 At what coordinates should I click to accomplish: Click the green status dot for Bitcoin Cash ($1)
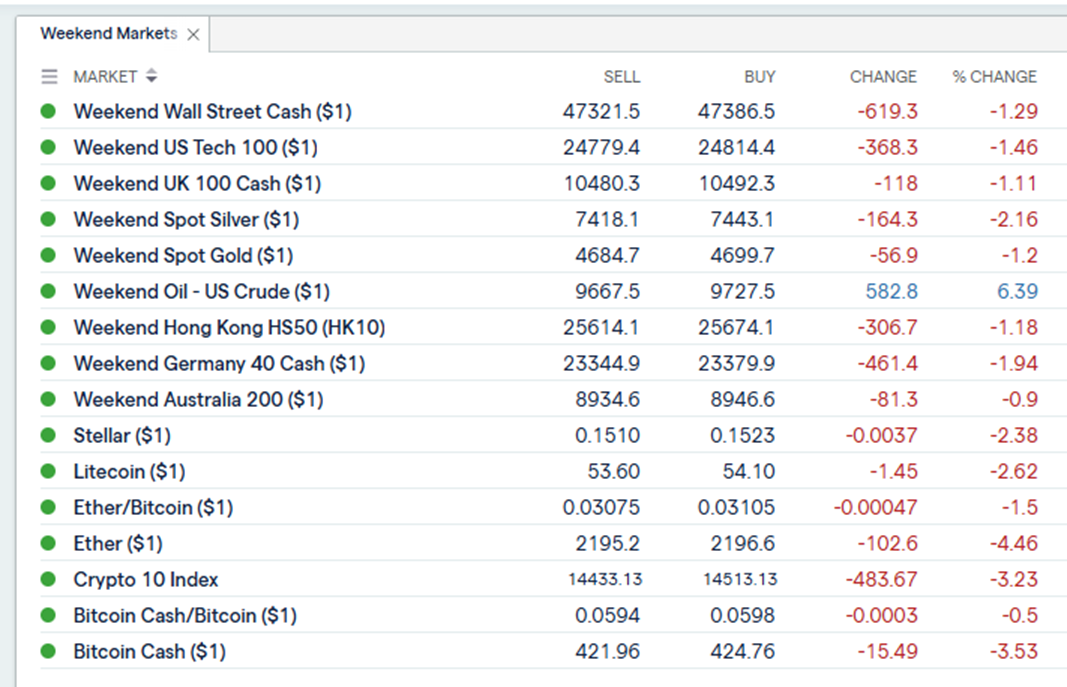point(48,652)
